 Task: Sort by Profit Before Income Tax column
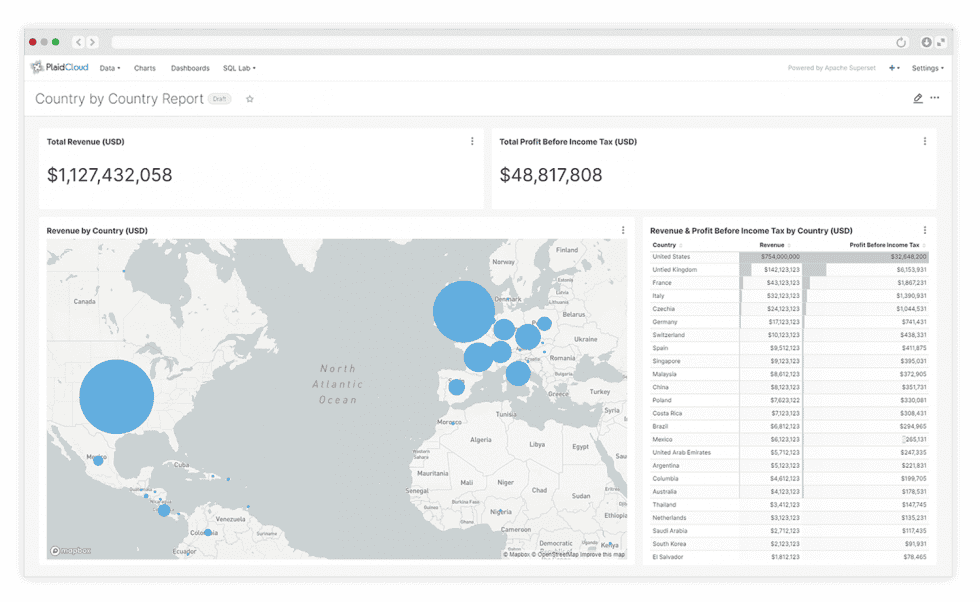pos(887,245)
